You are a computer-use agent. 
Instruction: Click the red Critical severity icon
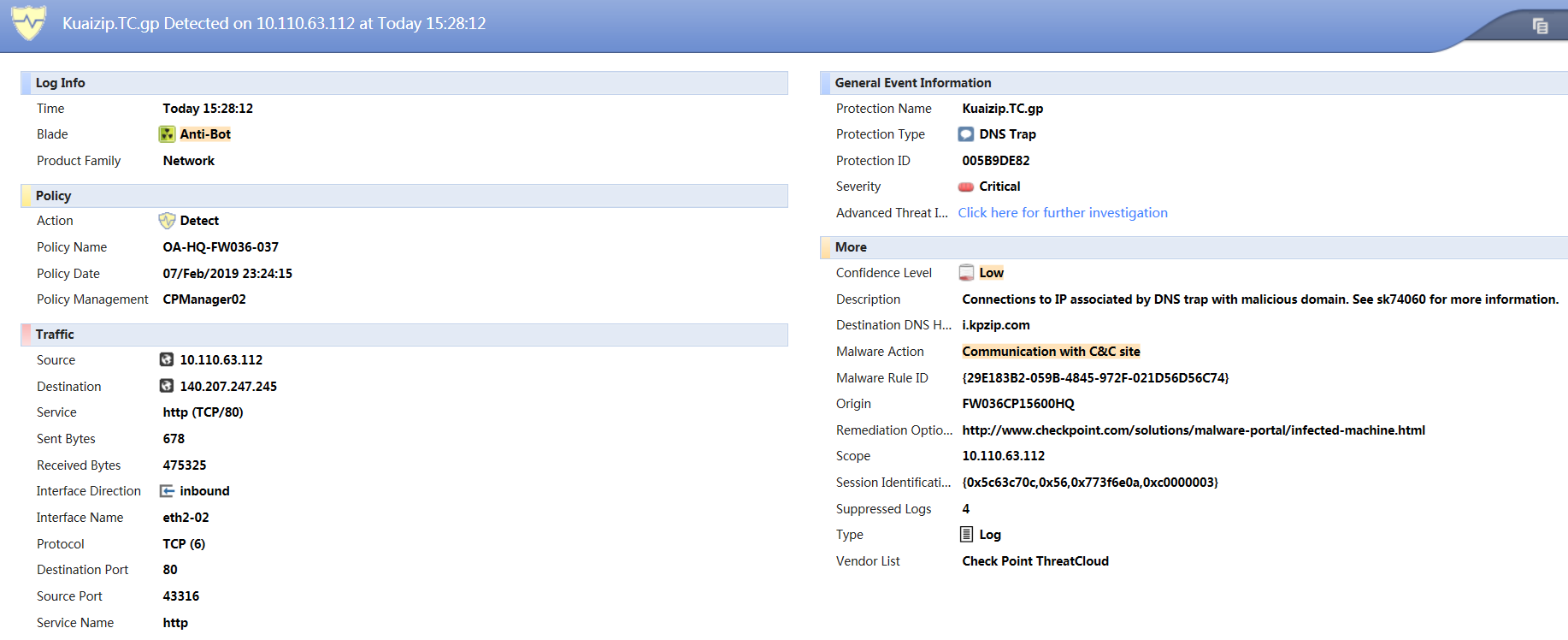(966, 187)
